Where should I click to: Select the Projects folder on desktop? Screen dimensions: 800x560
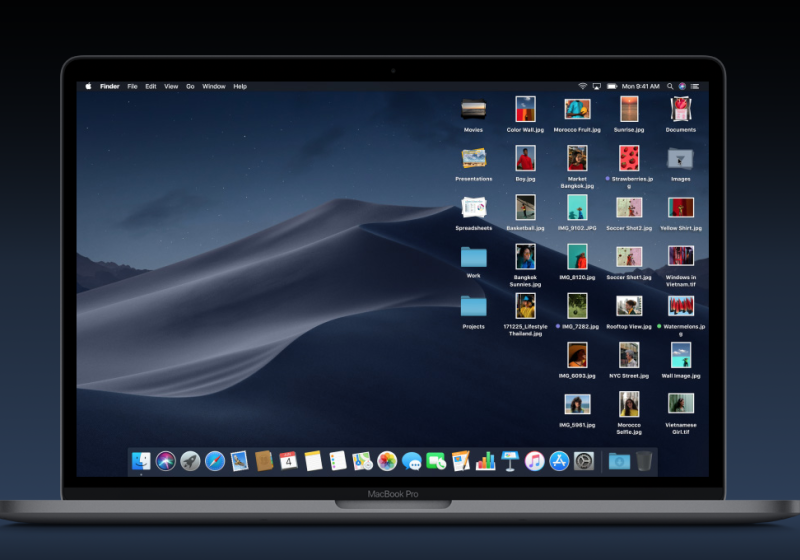click(x=473, y=306)
